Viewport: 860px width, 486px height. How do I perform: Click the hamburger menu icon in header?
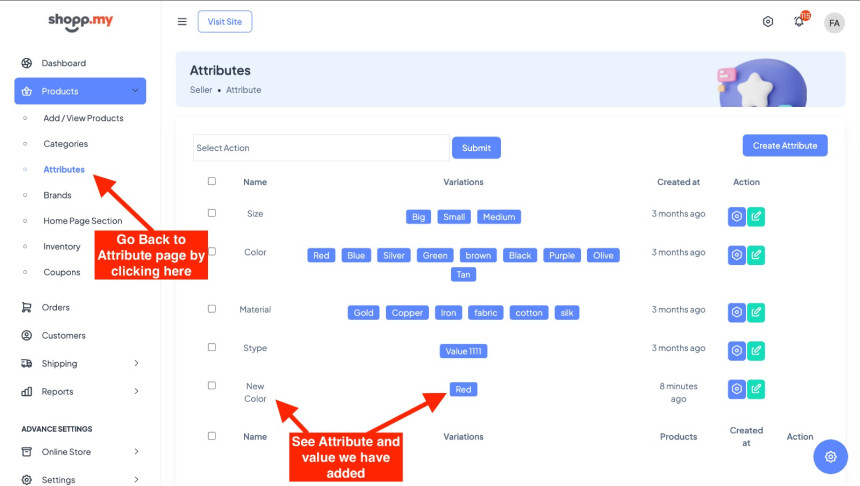(182, 22)
